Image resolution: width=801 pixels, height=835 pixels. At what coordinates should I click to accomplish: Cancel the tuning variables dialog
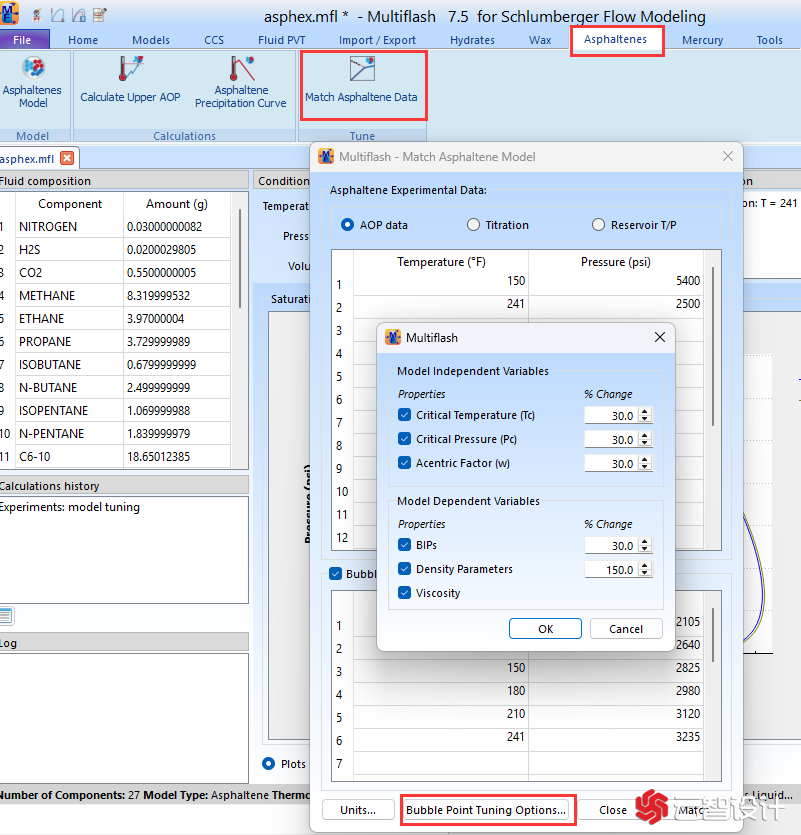pos(626,628)
